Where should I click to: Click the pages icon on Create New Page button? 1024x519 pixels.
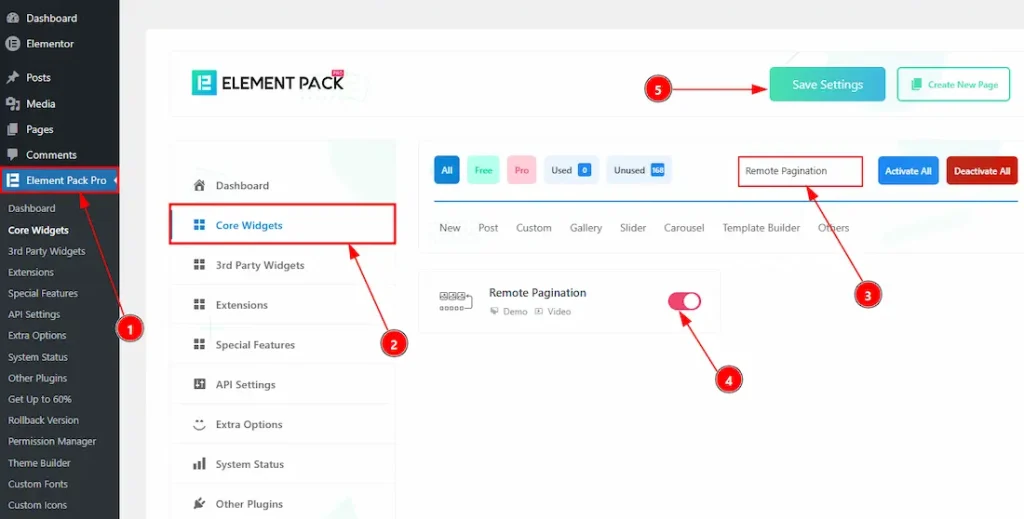[916, 84]
